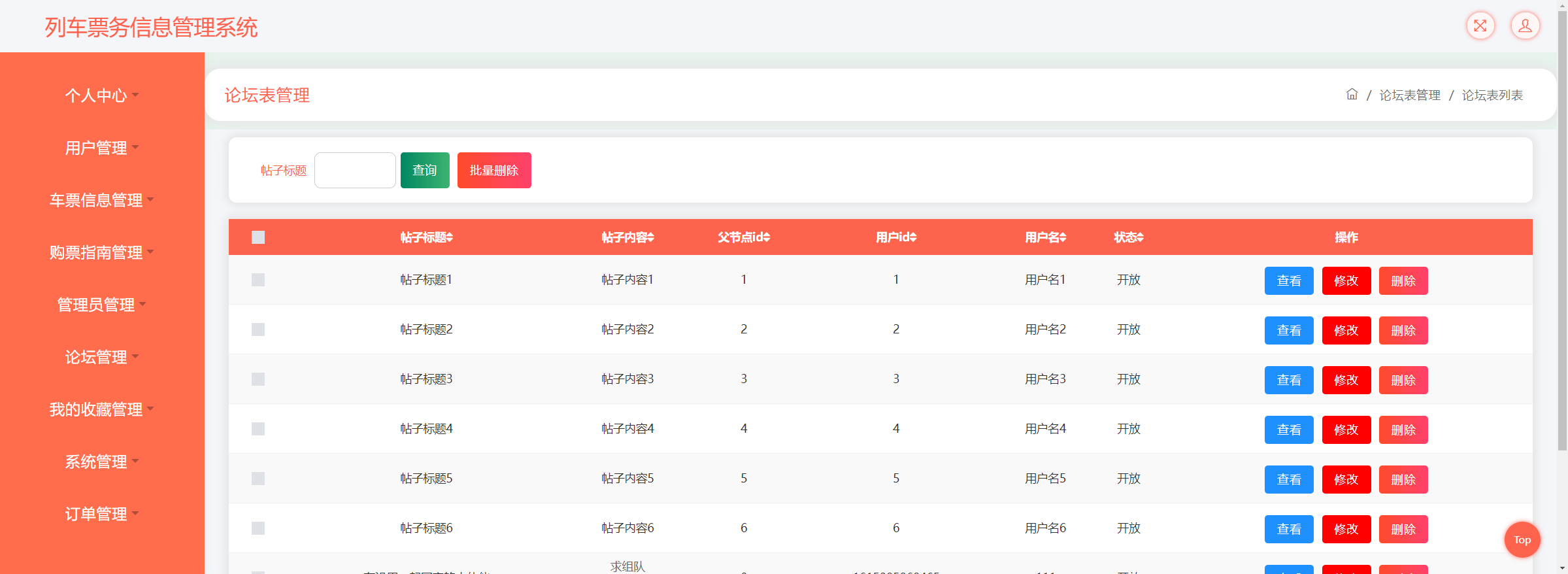Image resolution: width=1568 pixels, height=574 pixels.
Task: Click 查看 for 帖子标题1 row
Action: click(1289, 280)
